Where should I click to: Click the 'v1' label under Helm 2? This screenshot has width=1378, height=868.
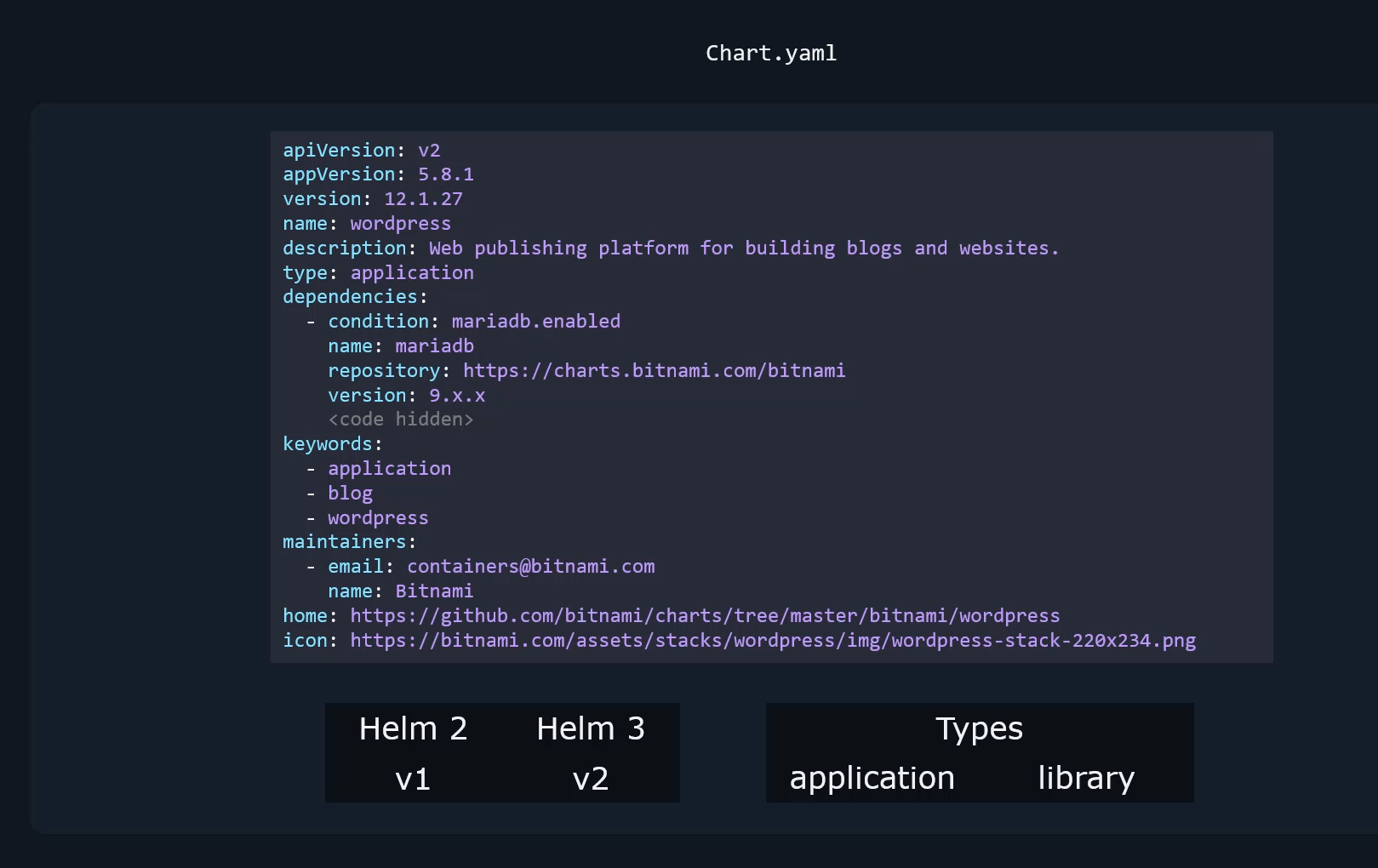pyautogui.click(x=413, y=779)
